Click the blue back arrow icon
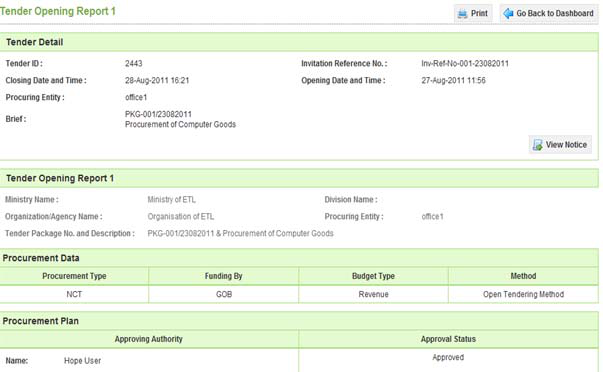This screenshot has width=603, height=372. click(508, 13)
